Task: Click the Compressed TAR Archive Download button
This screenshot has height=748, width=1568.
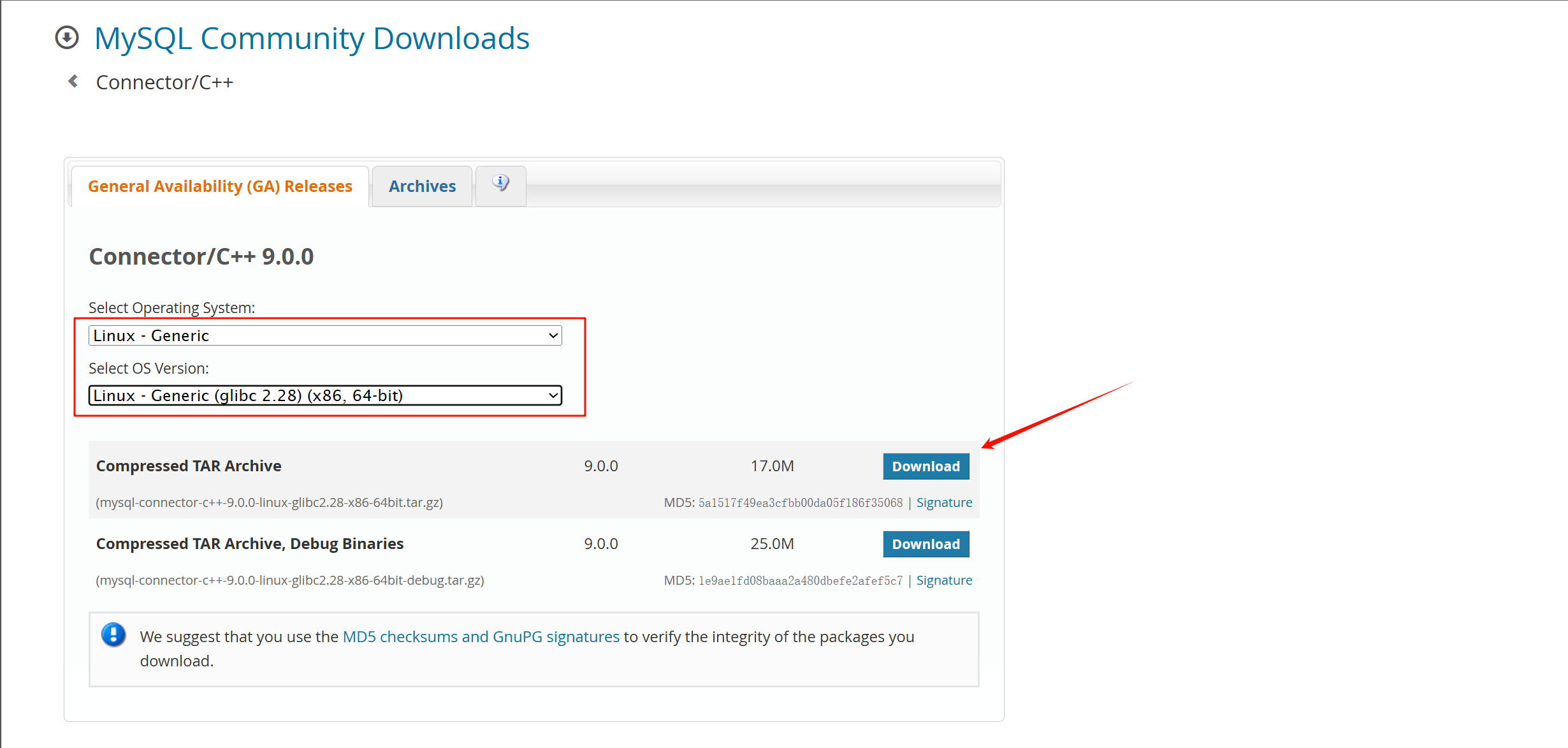Action: (x=925, y=465)
